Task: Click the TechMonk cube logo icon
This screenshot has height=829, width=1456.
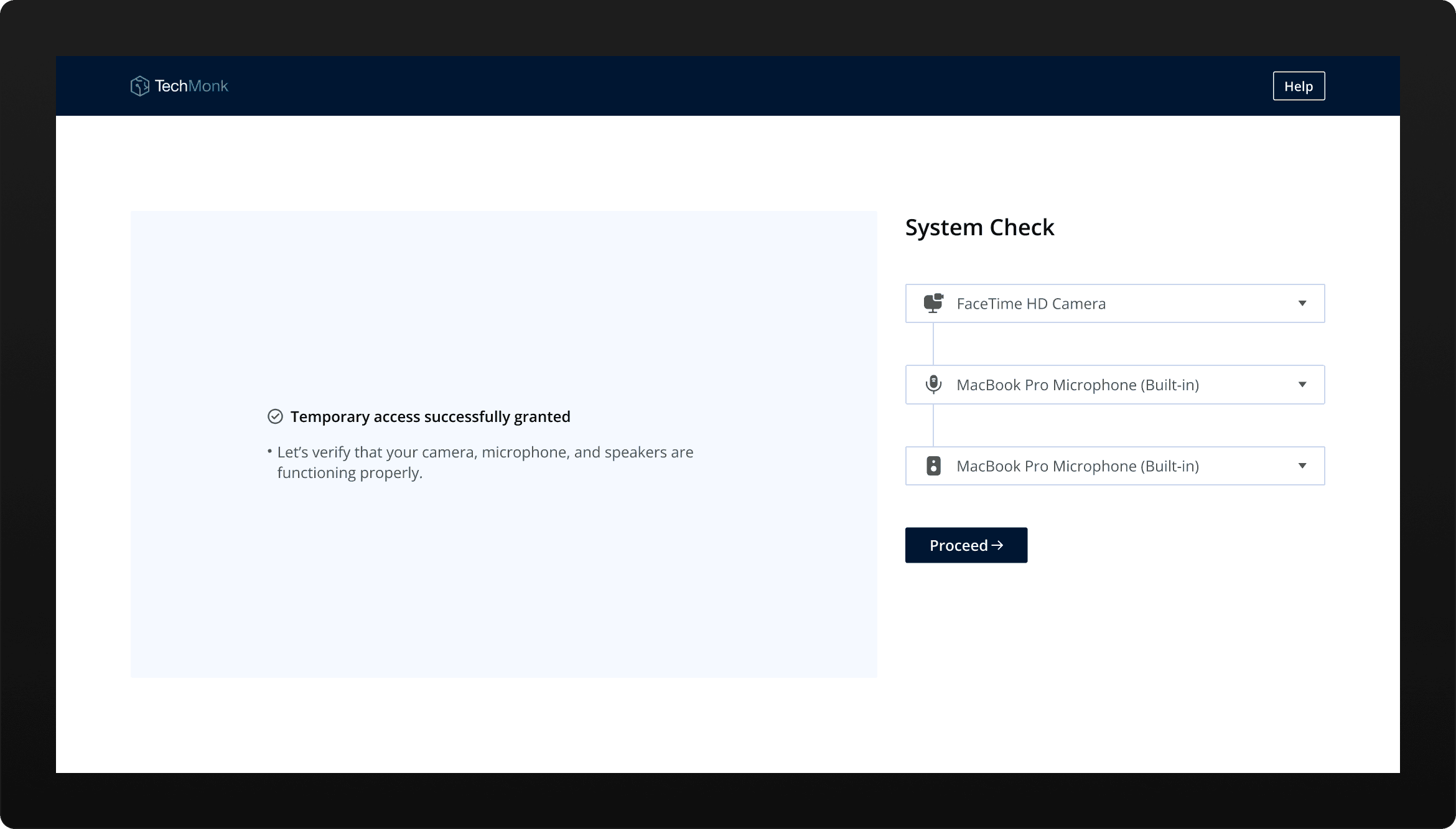Action: (139, 86)
